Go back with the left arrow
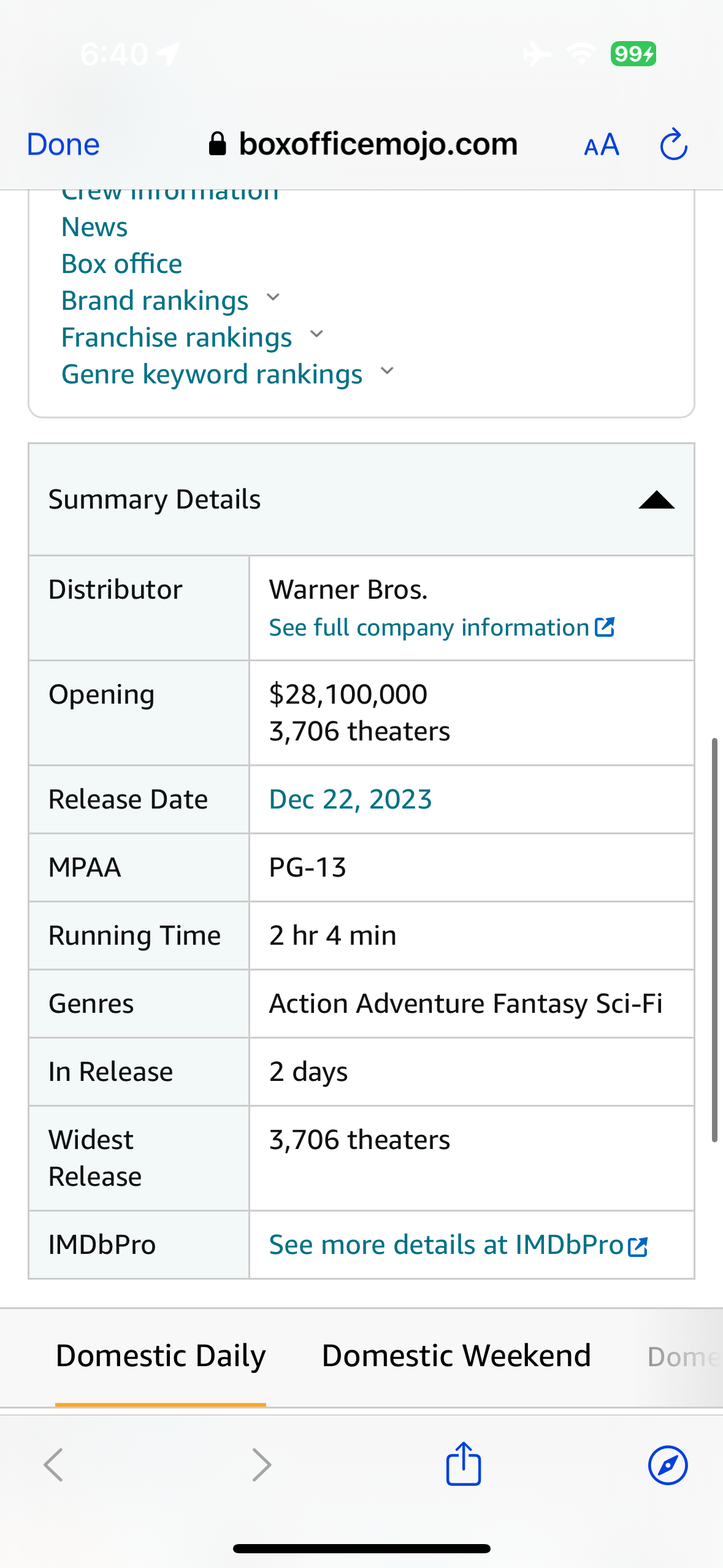Image resolution: width=723 pixels, height=1568 pixels. 53,1465
